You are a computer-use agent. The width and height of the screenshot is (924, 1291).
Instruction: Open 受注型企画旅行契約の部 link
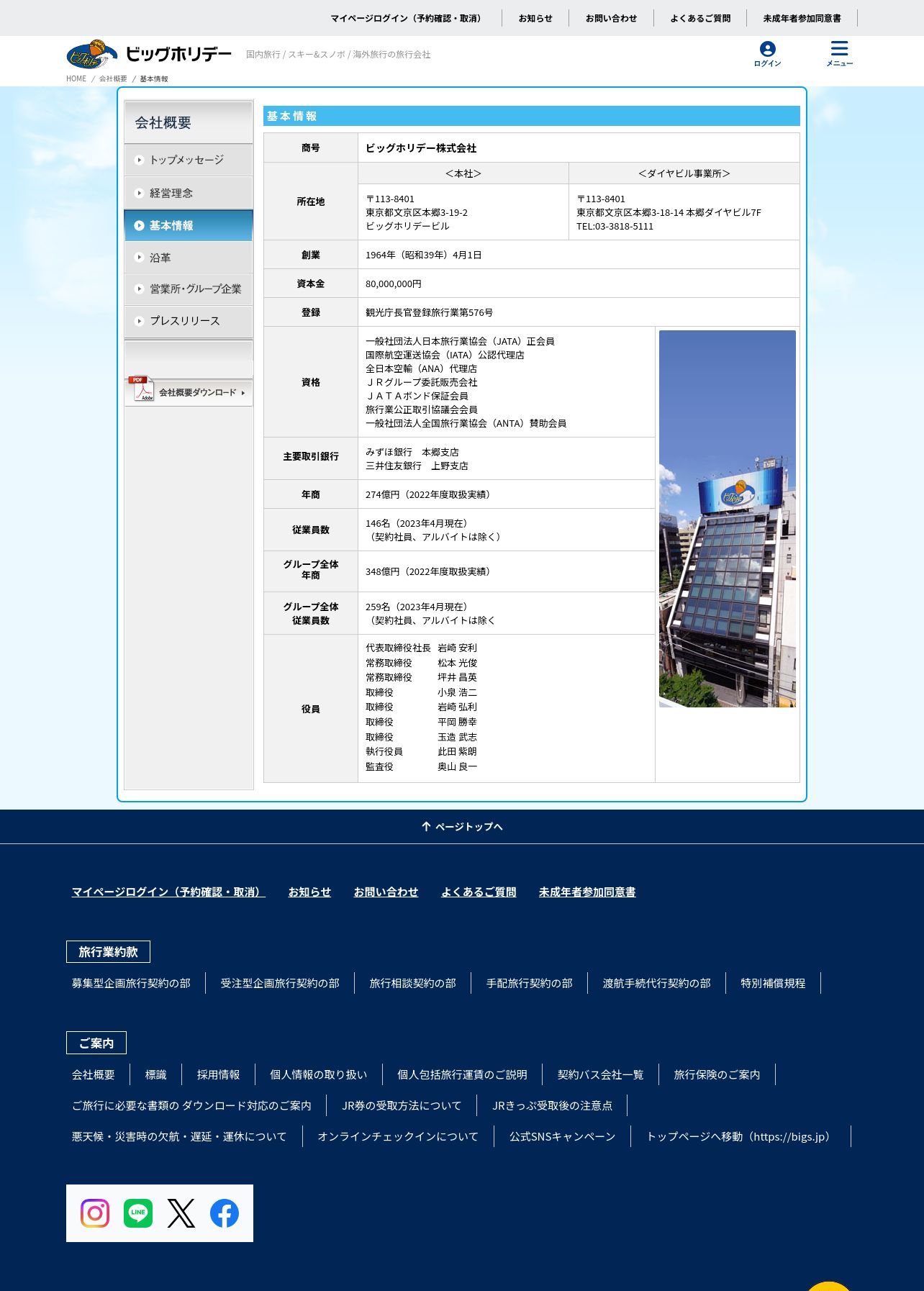280,983
